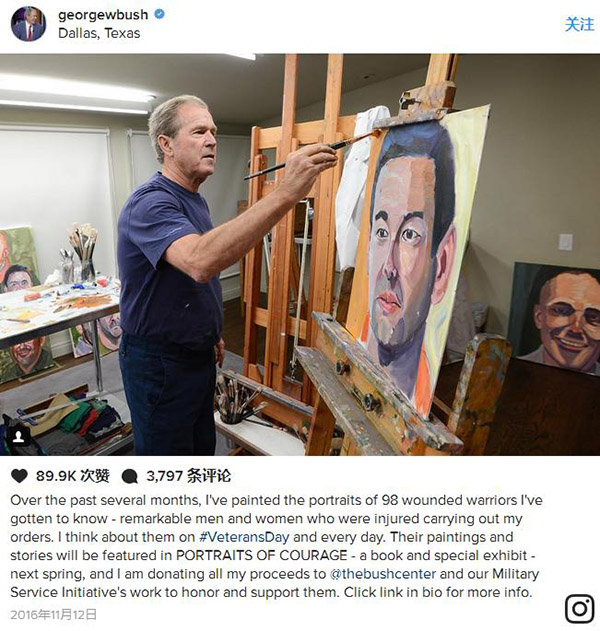The image size is (600, 631).
Task: Click the smiling portrait leaning against the wall
Action: 556,318
